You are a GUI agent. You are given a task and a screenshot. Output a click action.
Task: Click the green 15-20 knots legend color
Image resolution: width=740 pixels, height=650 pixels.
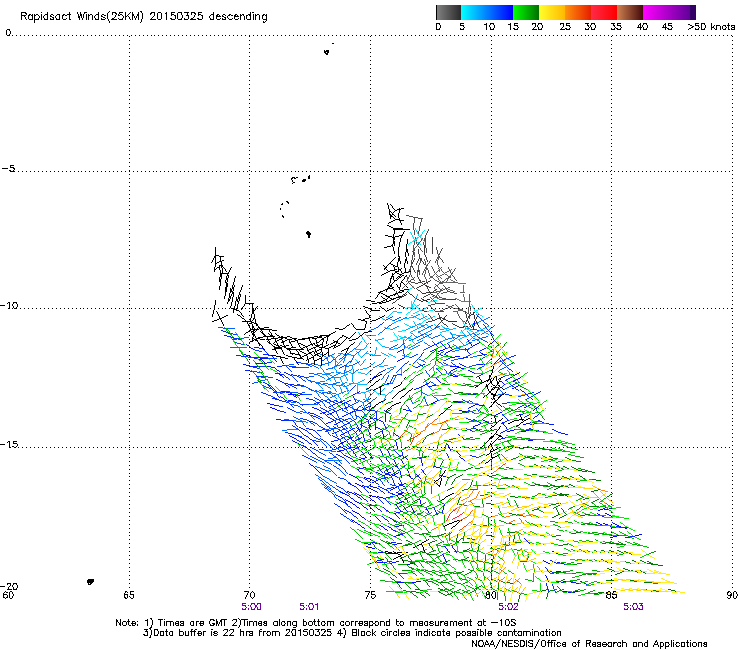tap(526, 12)
